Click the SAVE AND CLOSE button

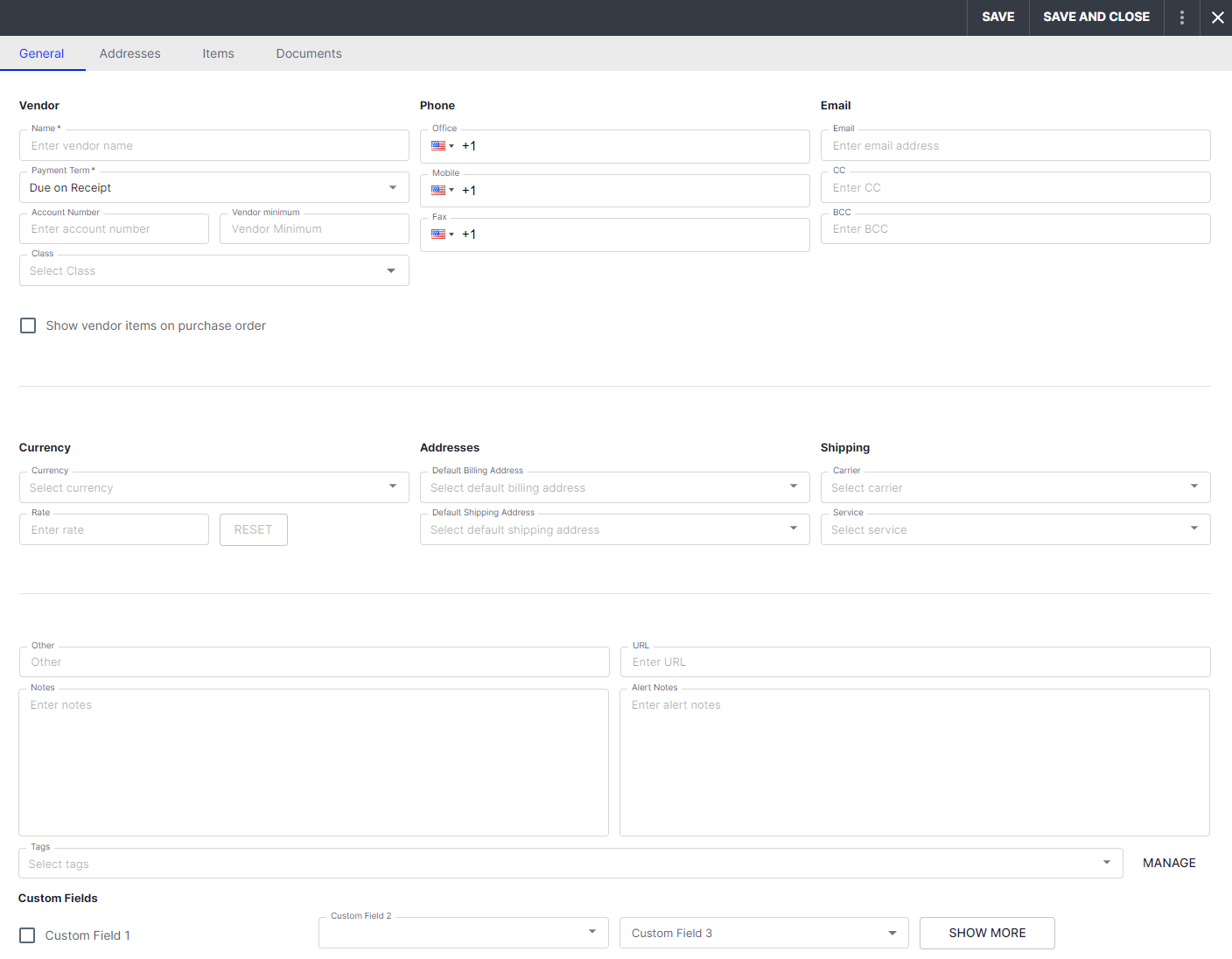(1095, 17)
